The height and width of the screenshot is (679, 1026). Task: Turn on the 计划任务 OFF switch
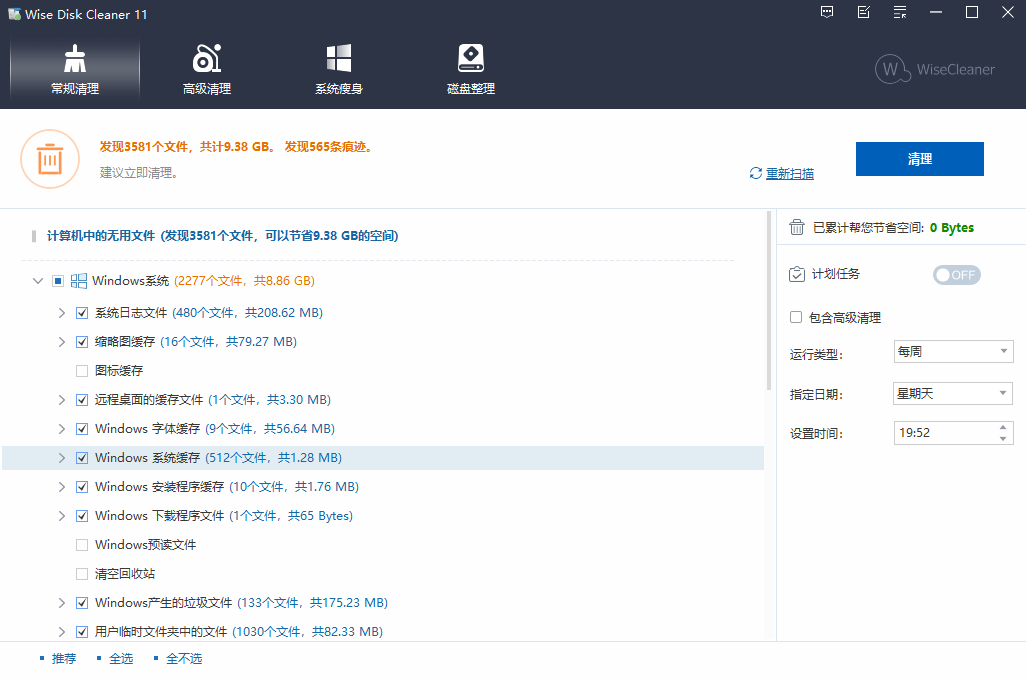[956, 274]
